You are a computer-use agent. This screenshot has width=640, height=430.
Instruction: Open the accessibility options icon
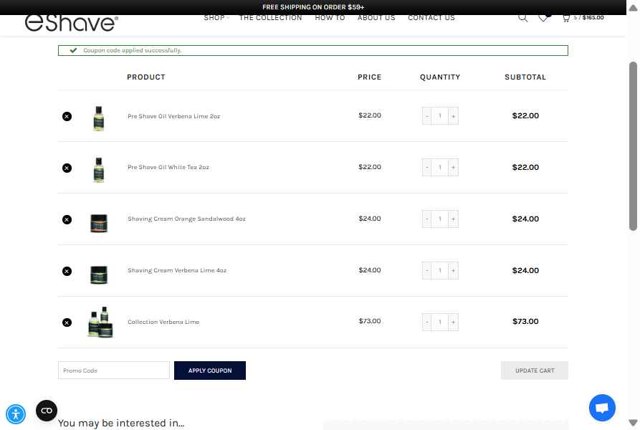point(16,414)
